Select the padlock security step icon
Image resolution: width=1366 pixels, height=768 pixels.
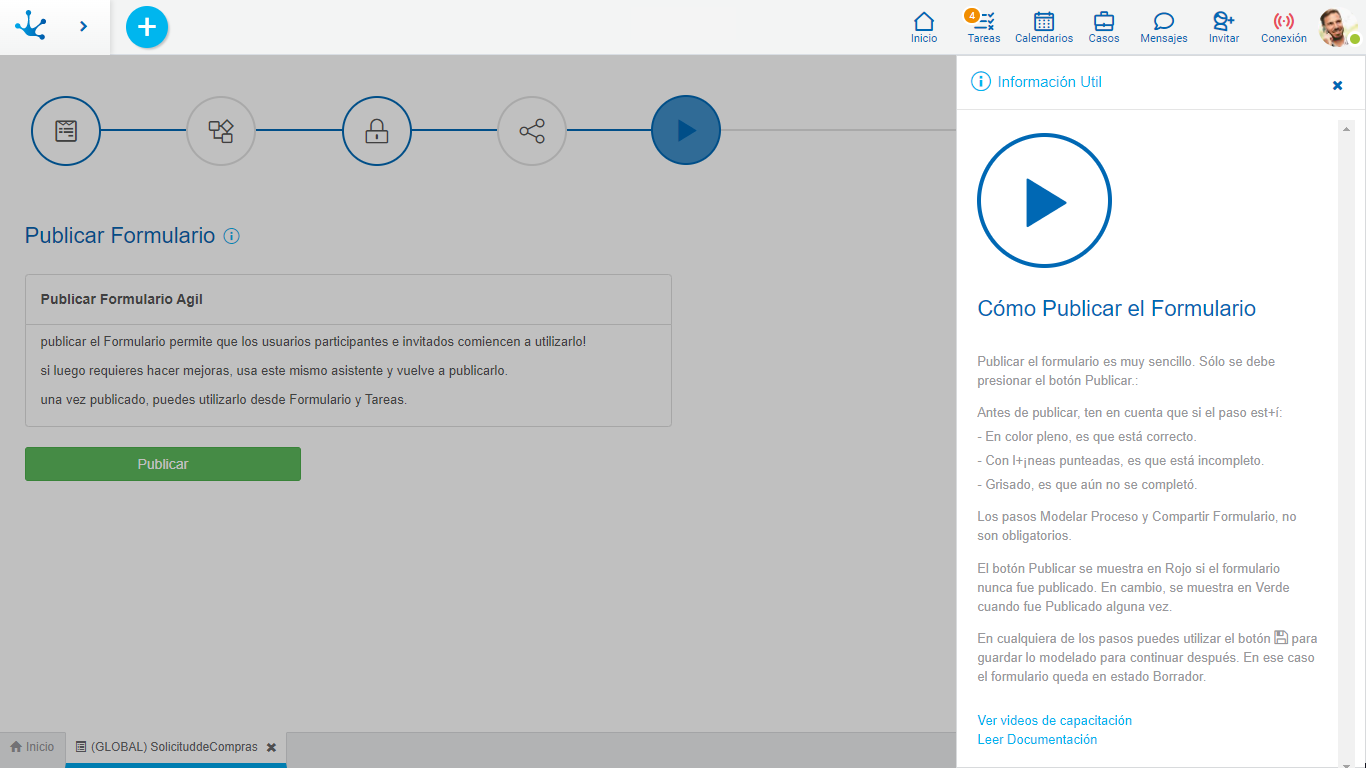click(377, 131)
